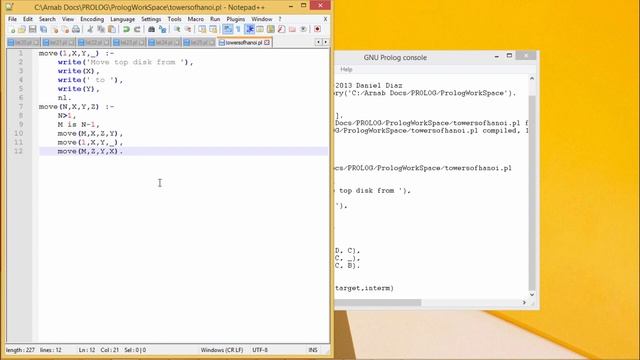Open the Language menu
Image resolution: width=640 pixels, height=360 pixels.
[x=122, y=19]
